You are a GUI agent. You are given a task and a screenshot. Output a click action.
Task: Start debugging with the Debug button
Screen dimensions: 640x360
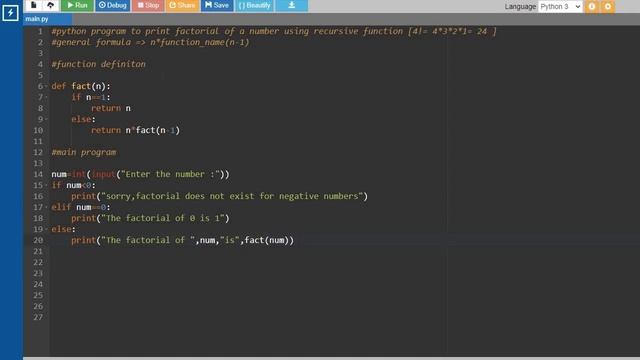(x=113, y=5)
